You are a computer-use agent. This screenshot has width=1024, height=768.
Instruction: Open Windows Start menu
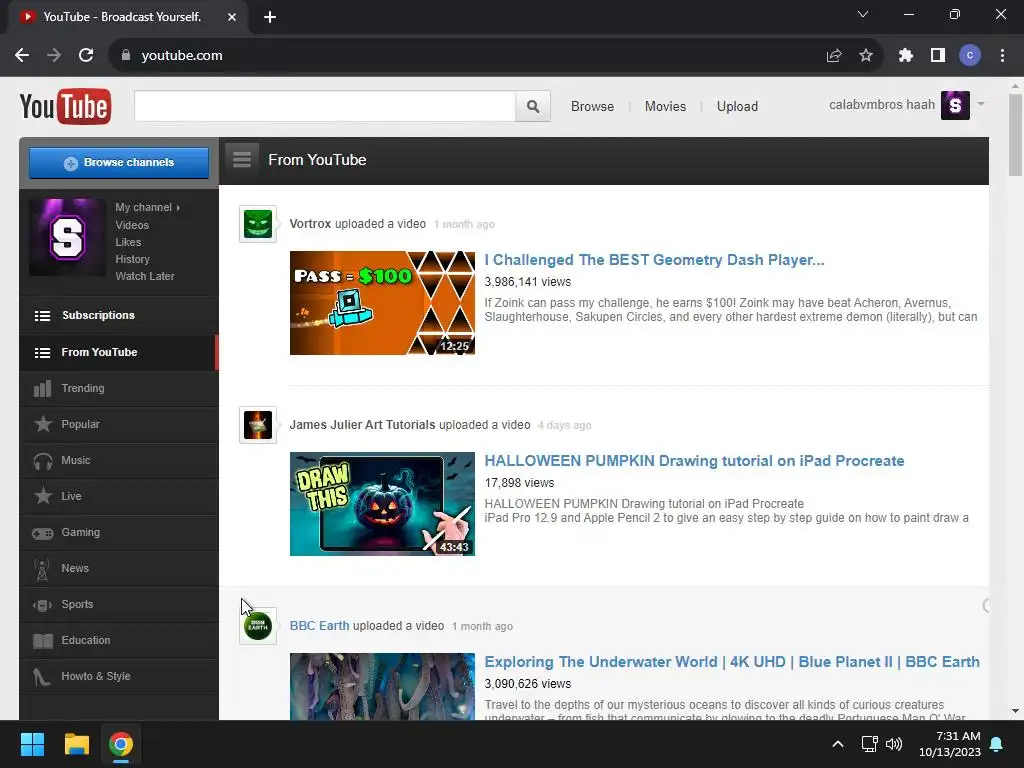[32, 744]
